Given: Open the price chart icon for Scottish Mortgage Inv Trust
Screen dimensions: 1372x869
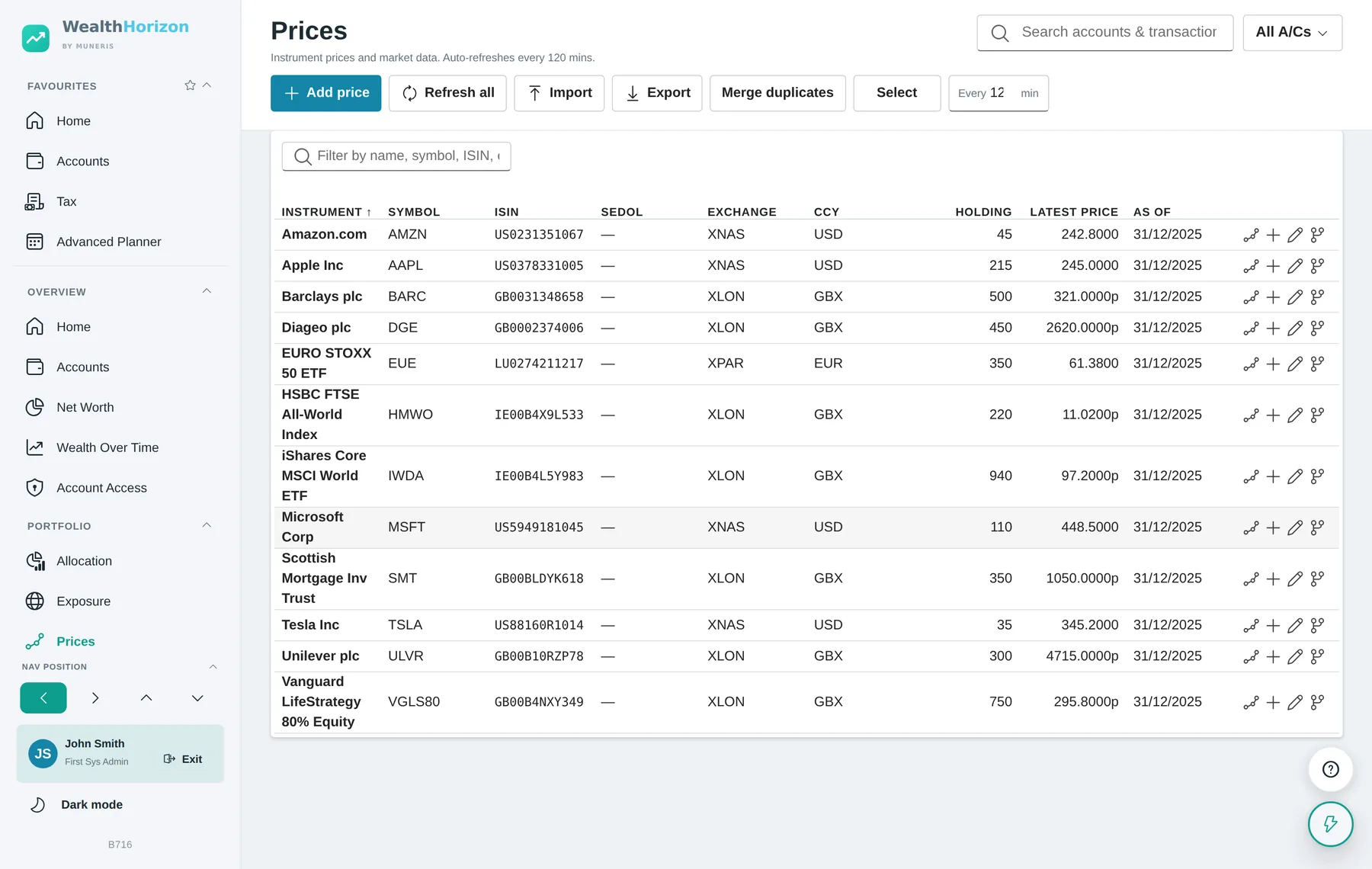Looking at the screenshot, I should coord(1251,579).
